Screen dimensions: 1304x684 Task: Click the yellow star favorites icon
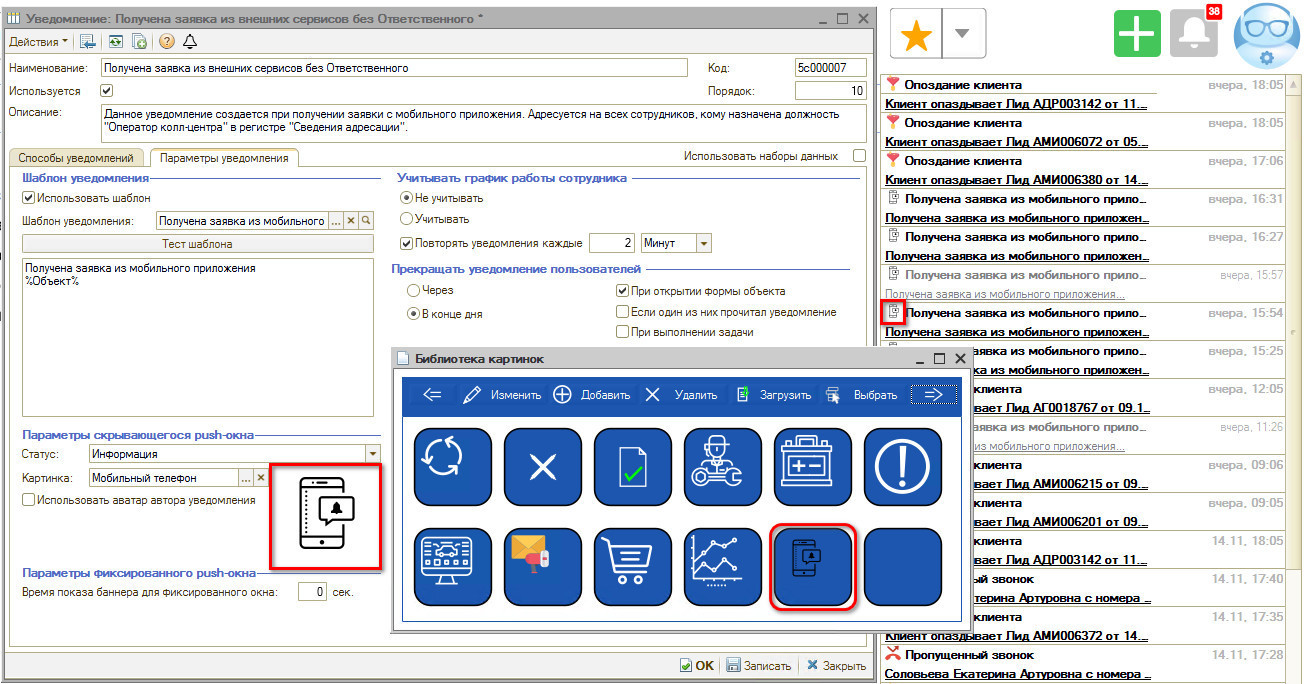click(917, 34)
